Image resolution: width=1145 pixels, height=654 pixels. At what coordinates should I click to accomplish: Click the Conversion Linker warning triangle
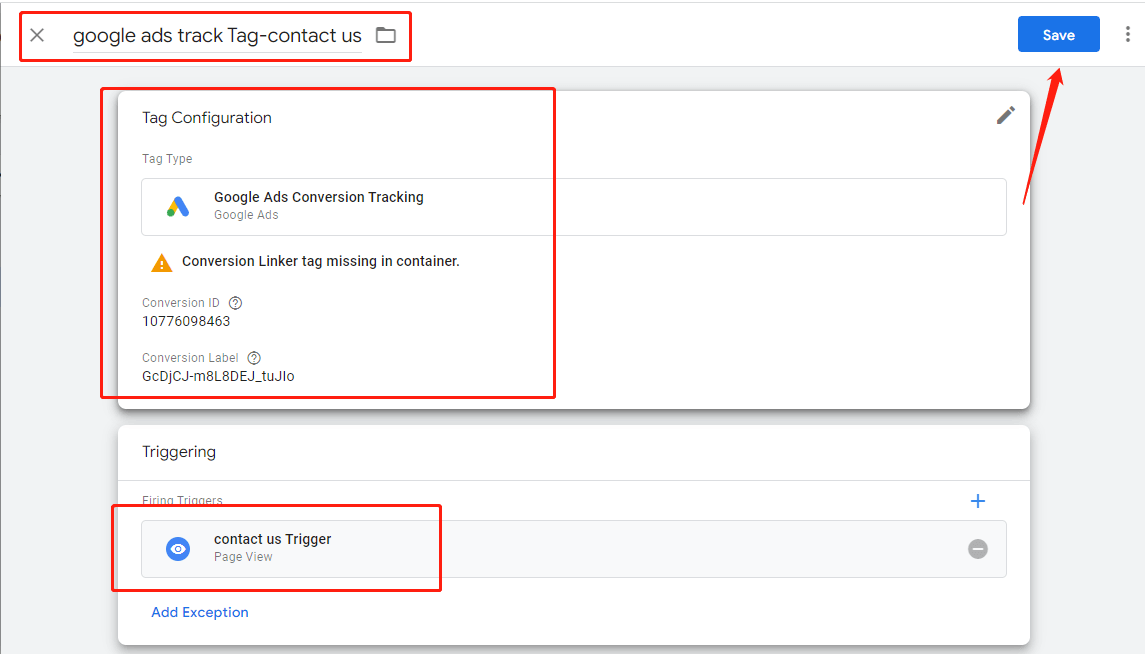161,263
